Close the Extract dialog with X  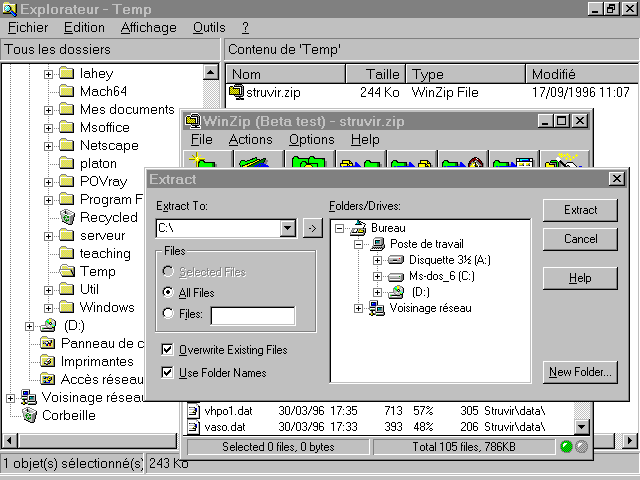click(x=617, y=179)
